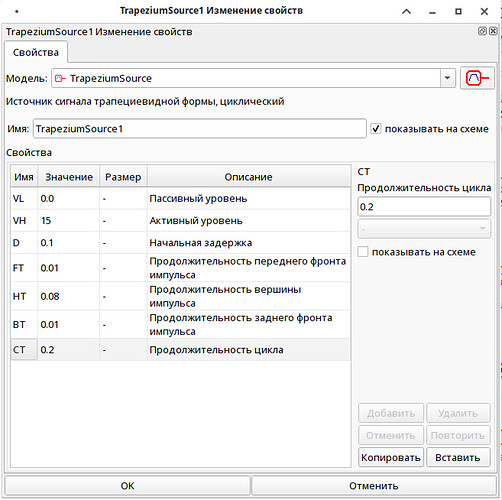Viewport: 502px width, 500px height.
Task: Minimize the TrapeziumSource1 dialog window
Action: coord(432,12)
